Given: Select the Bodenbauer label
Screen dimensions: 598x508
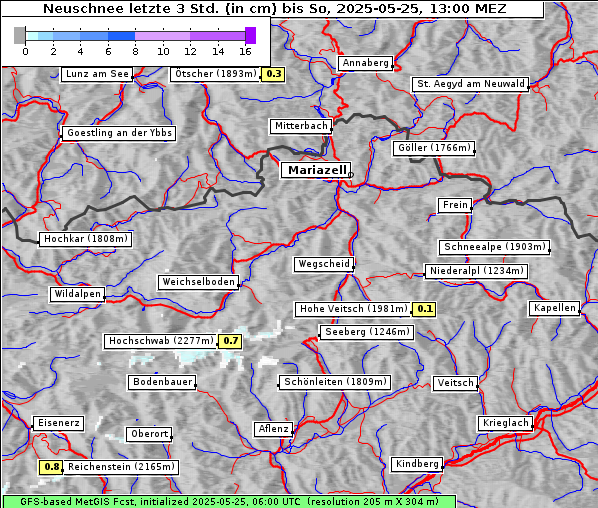Looking at the screenshot, I should (162, 382).
